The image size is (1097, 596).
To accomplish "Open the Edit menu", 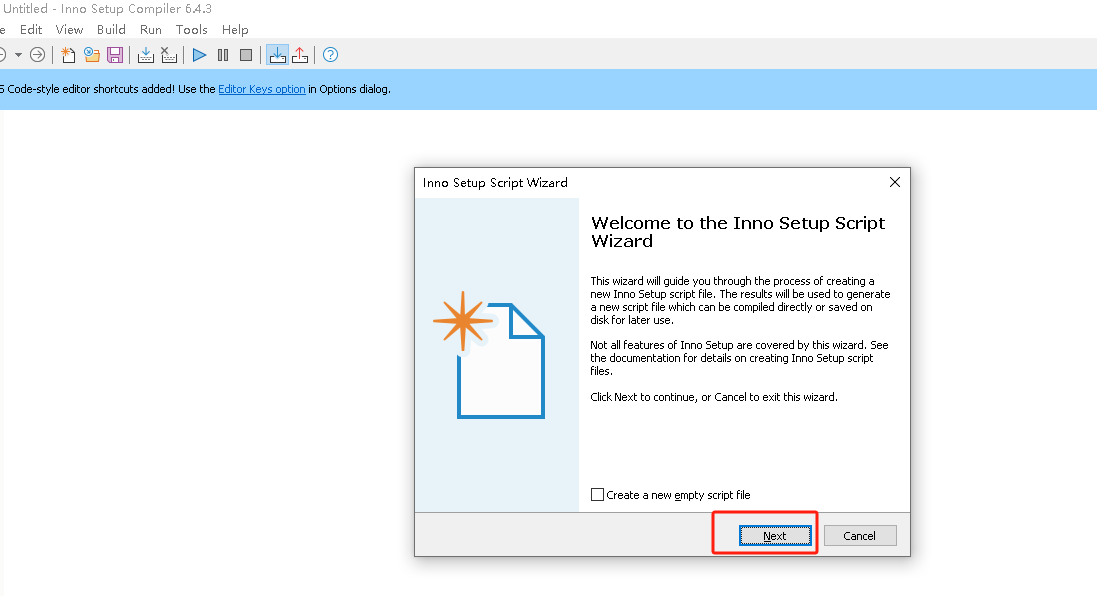I will click(31, 29).
